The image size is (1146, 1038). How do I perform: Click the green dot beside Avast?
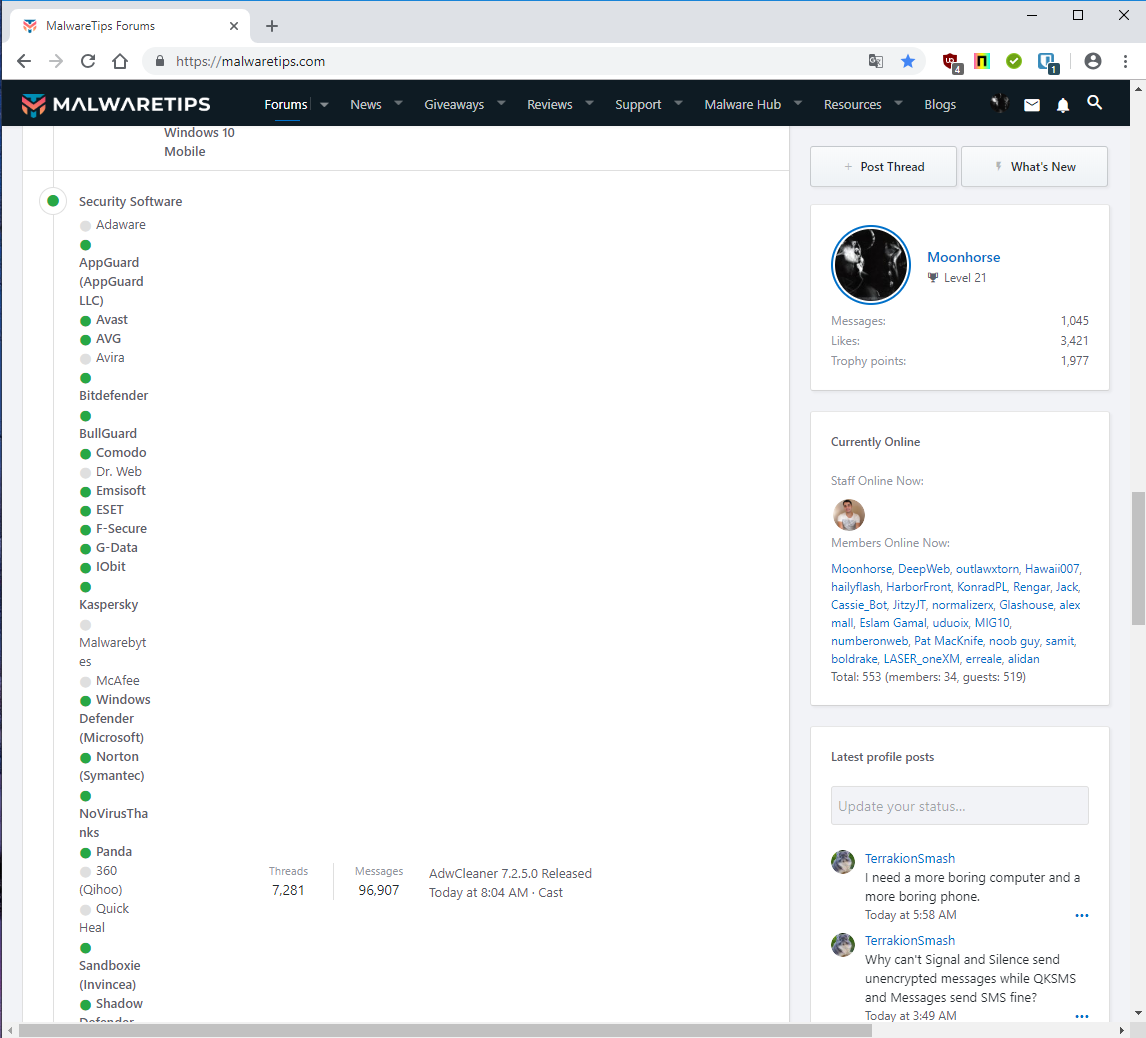(x=86, y=321)
